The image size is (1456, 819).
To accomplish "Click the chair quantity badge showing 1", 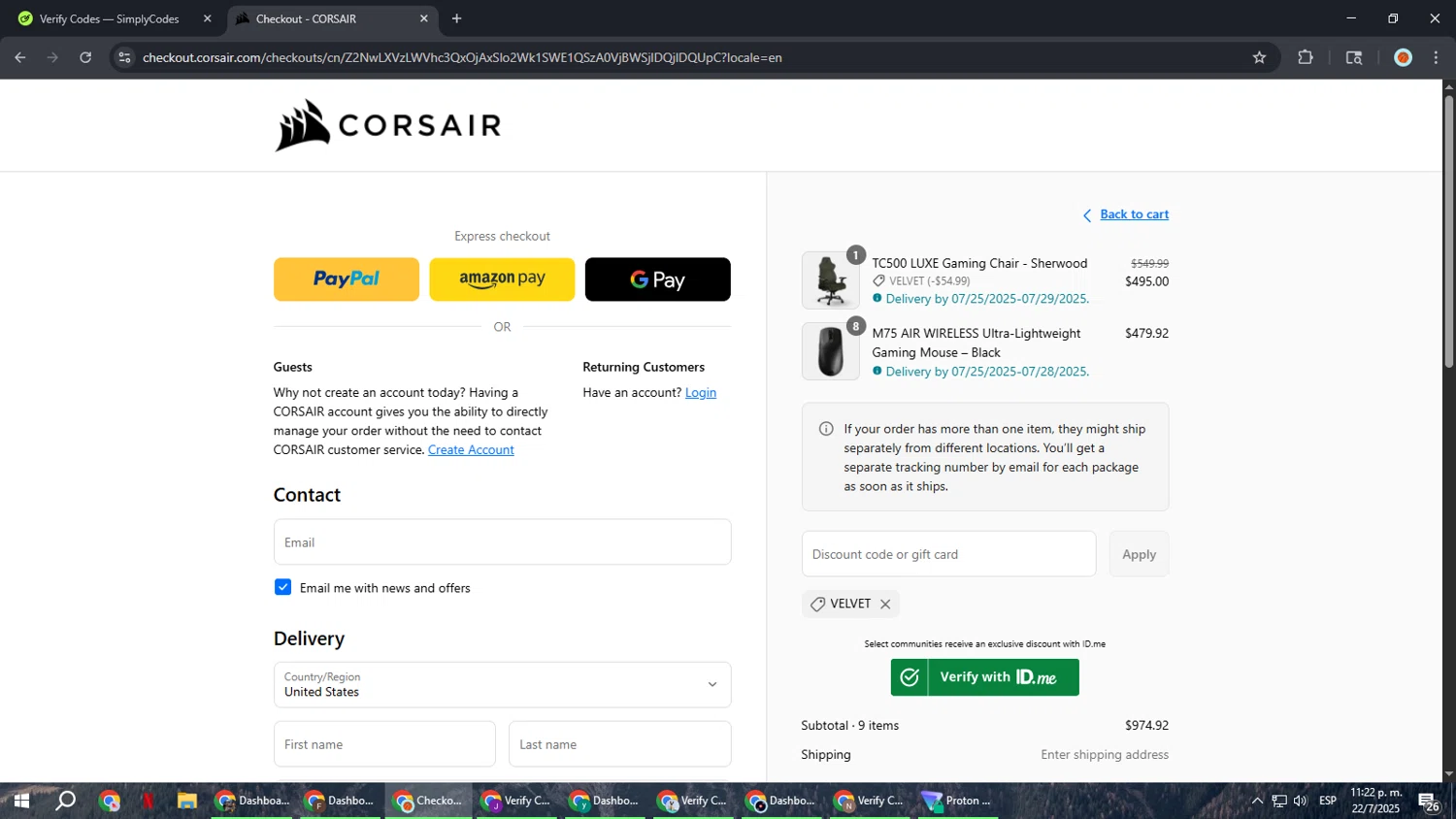I will [855, 255].
